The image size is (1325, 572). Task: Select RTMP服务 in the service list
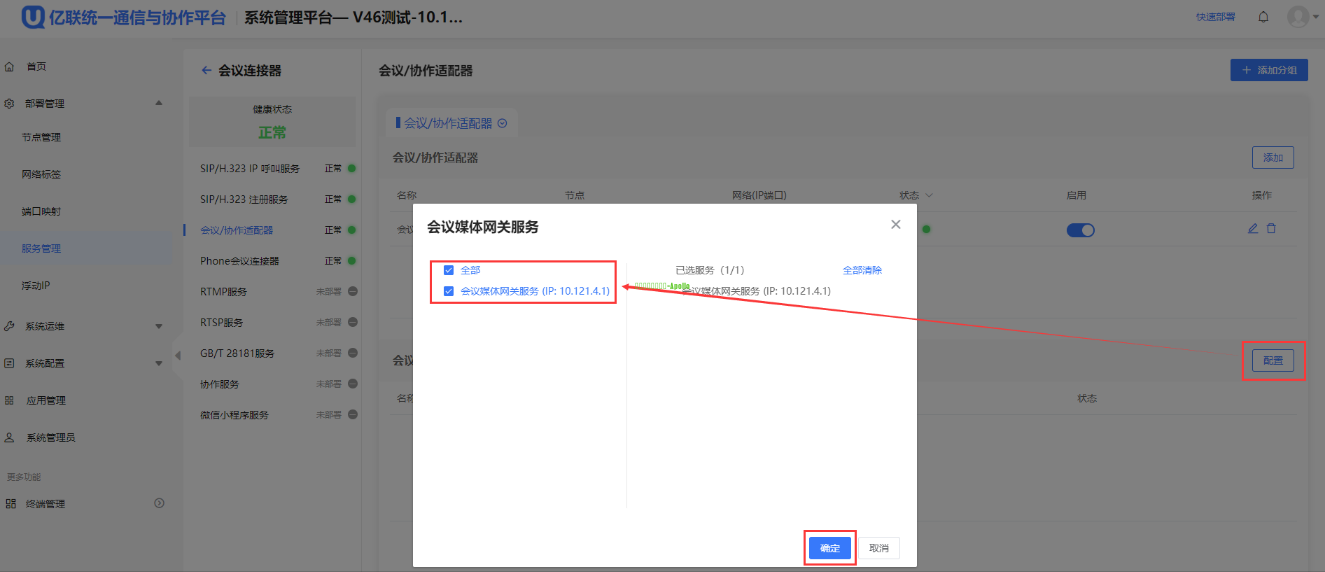(x=224, y=292)
